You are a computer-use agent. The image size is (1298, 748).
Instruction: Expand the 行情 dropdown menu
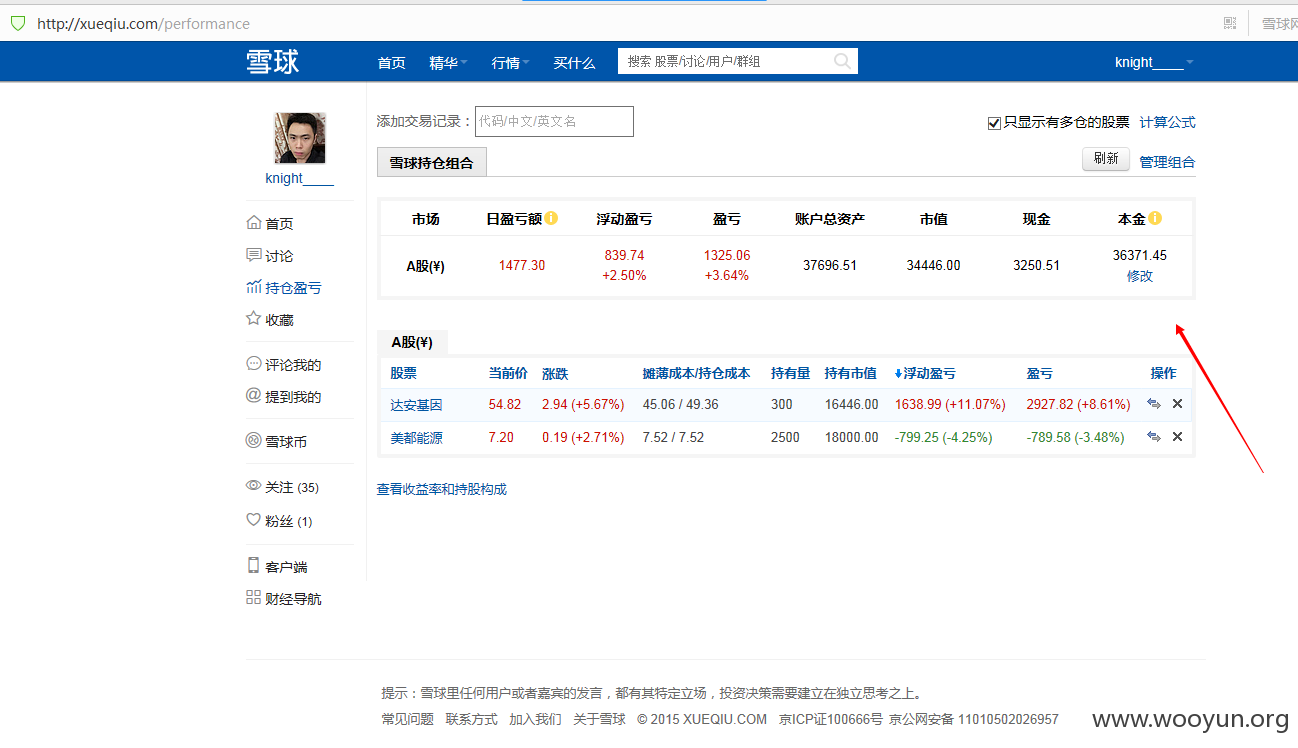point(510,63)
